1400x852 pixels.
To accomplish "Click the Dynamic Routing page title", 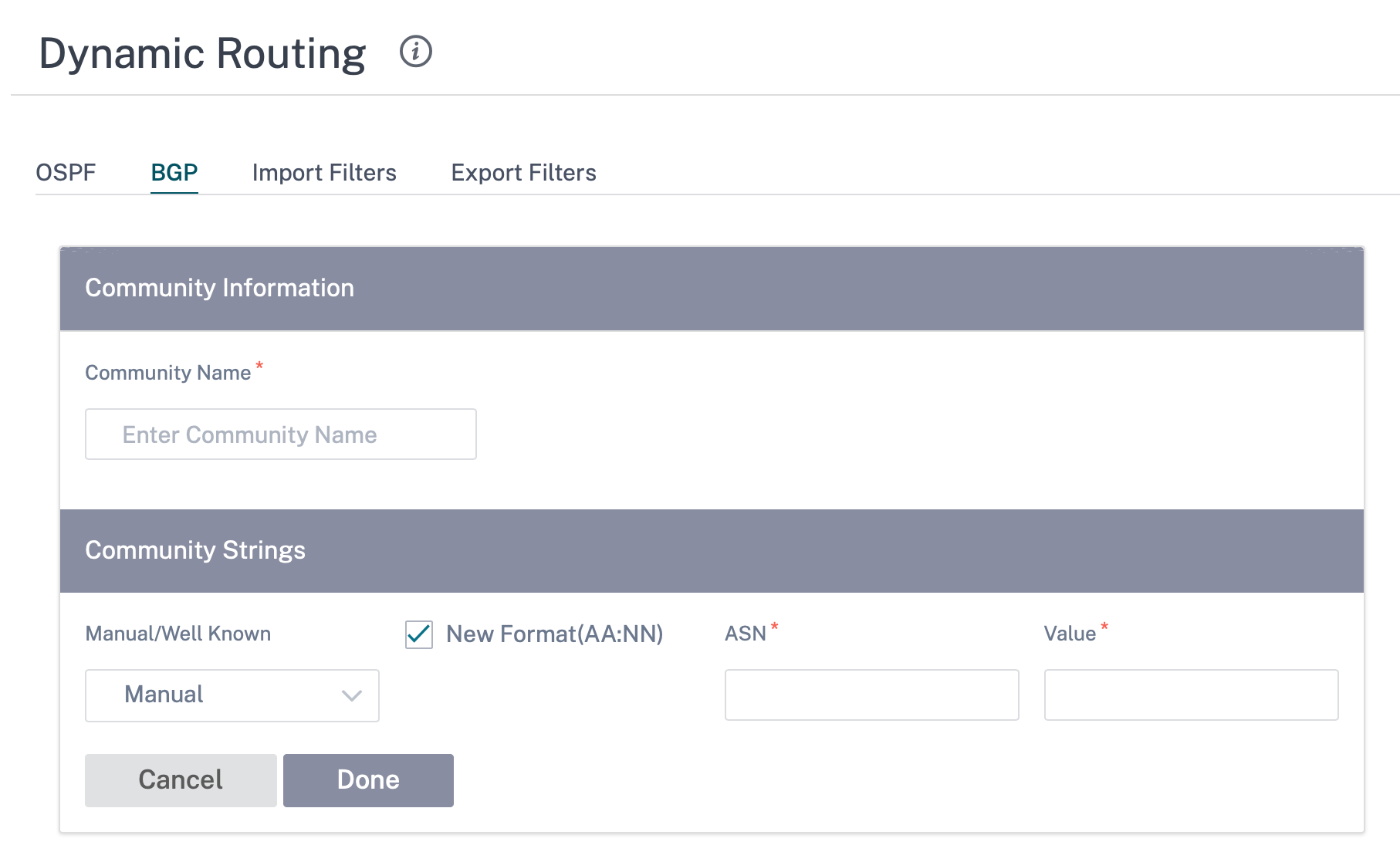I will tap(202, 53).
